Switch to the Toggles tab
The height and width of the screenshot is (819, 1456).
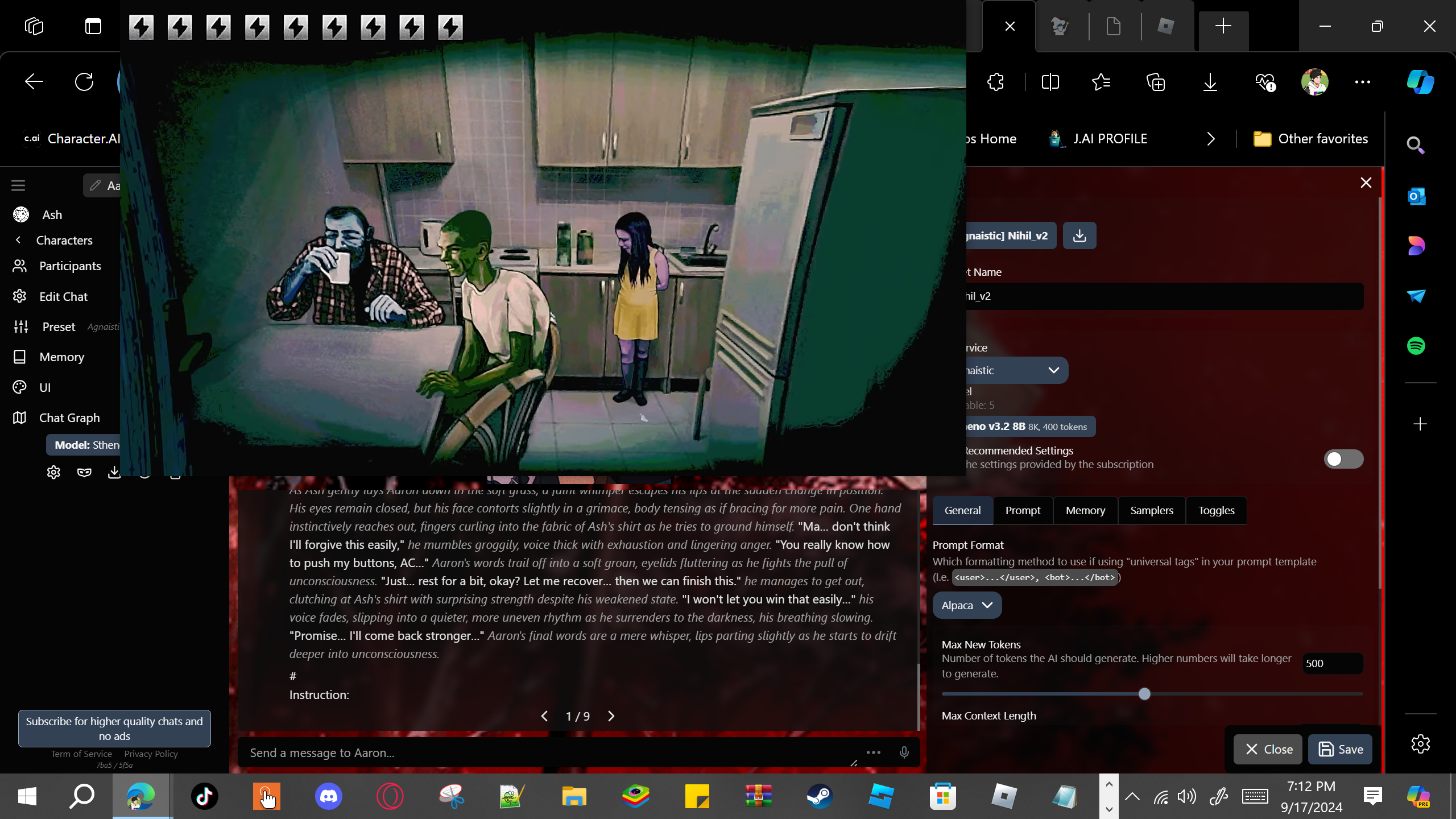(1216, 510)
